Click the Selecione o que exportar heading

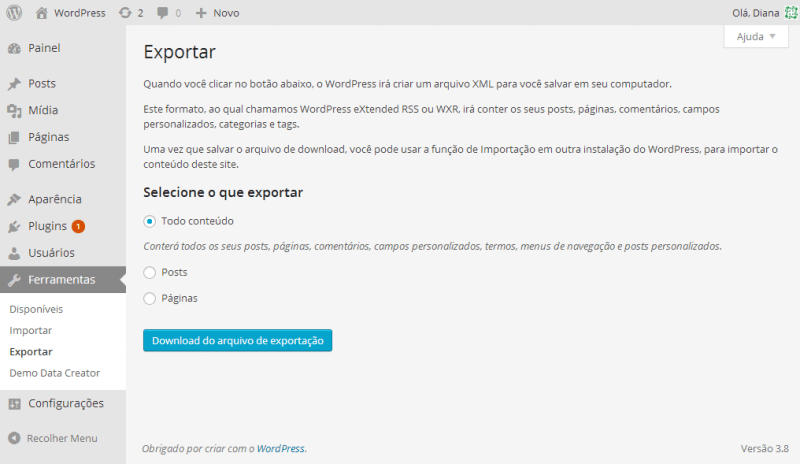pos(223,192)
